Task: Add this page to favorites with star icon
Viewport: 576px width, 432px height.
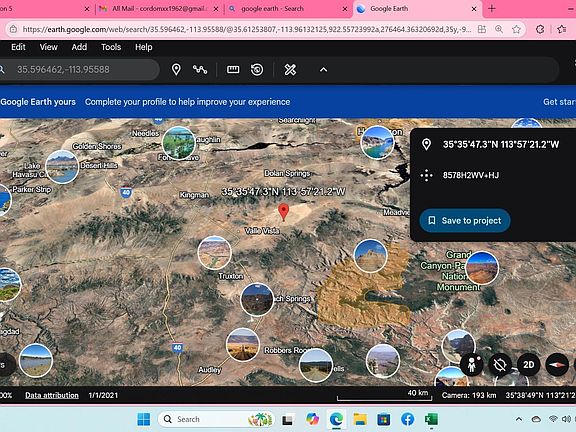Action: pos(516,29)
